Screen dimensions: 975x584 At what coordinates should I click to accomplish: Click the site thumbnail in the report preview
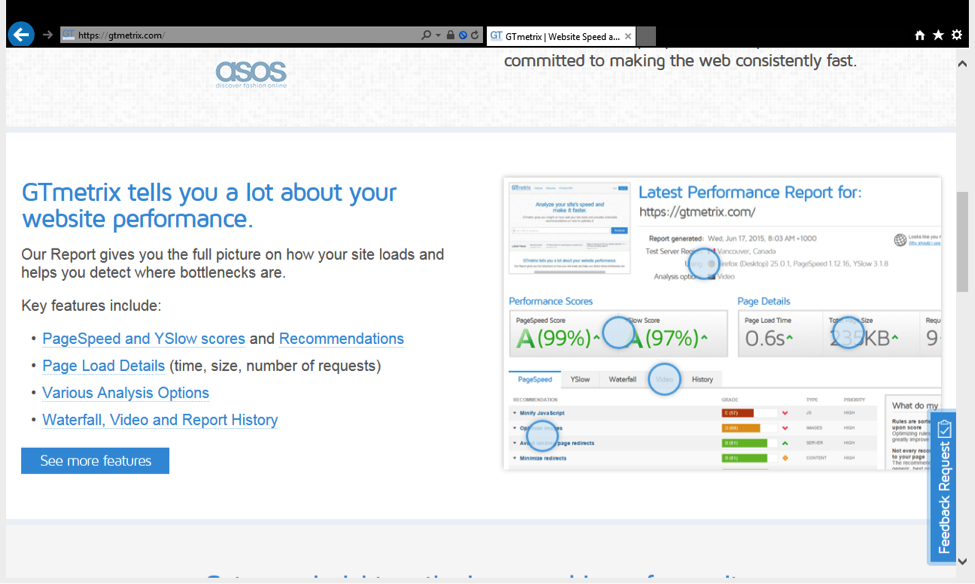click(x=570, y=228)
